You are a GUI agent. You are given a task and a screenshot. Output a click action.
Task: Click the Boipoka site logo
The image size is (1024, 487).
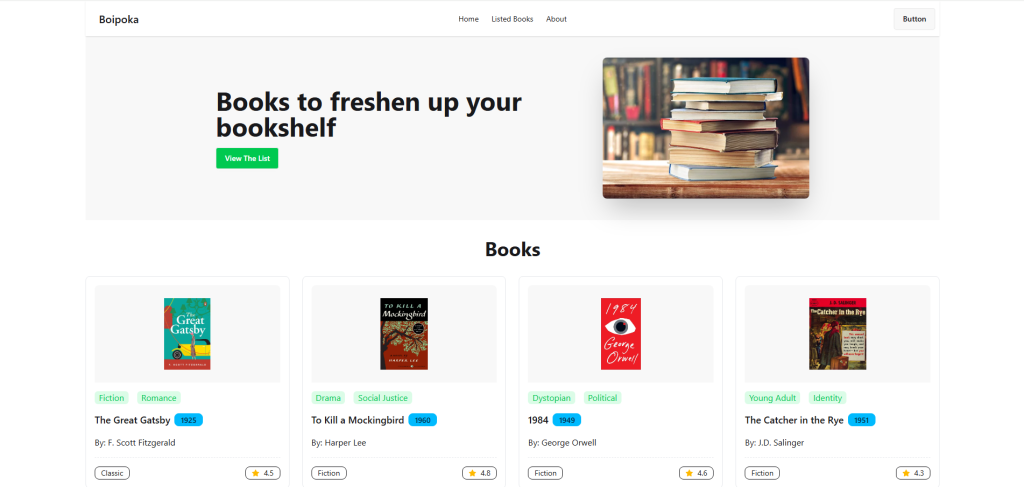click(119, 19)
